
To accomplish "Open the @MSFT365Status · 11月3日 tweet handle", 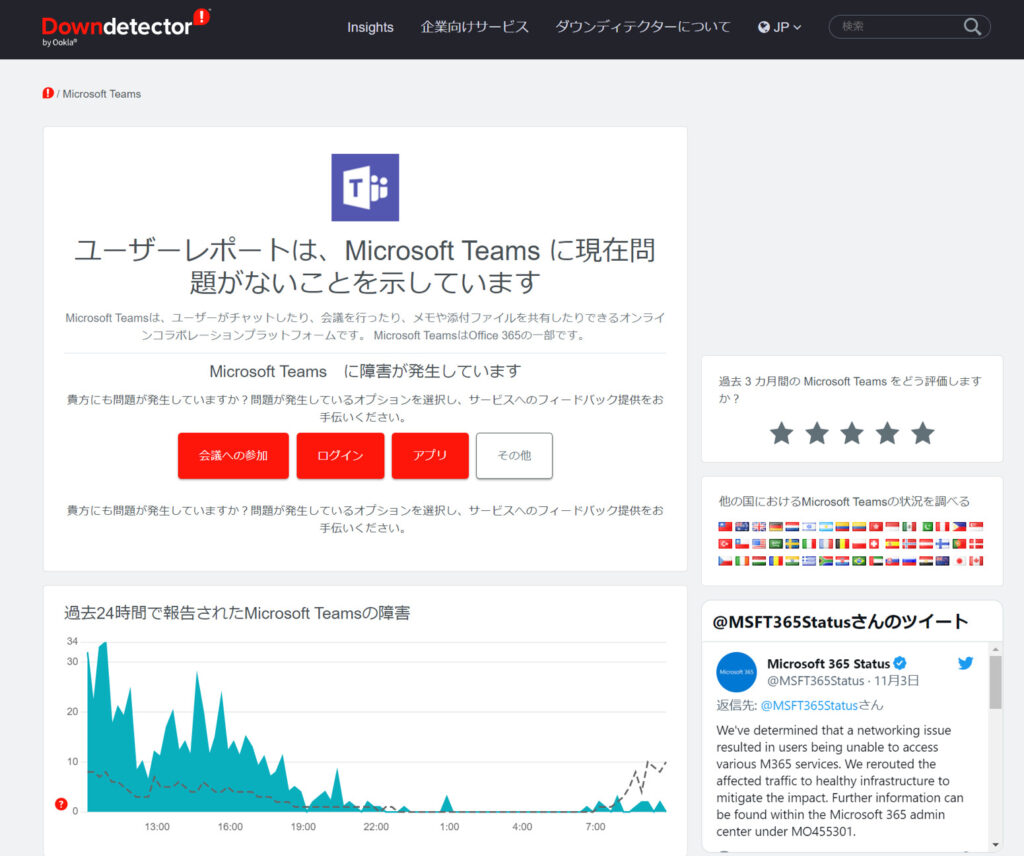I will [843, 681].
